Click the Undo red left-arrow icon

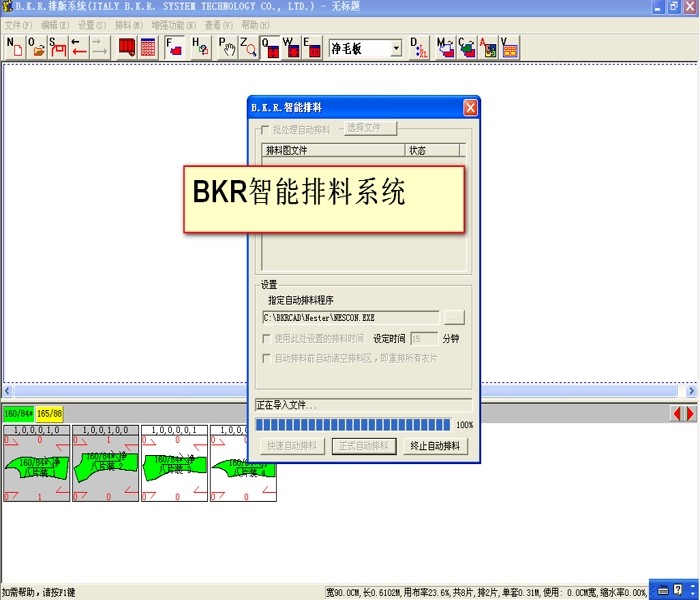79,47
